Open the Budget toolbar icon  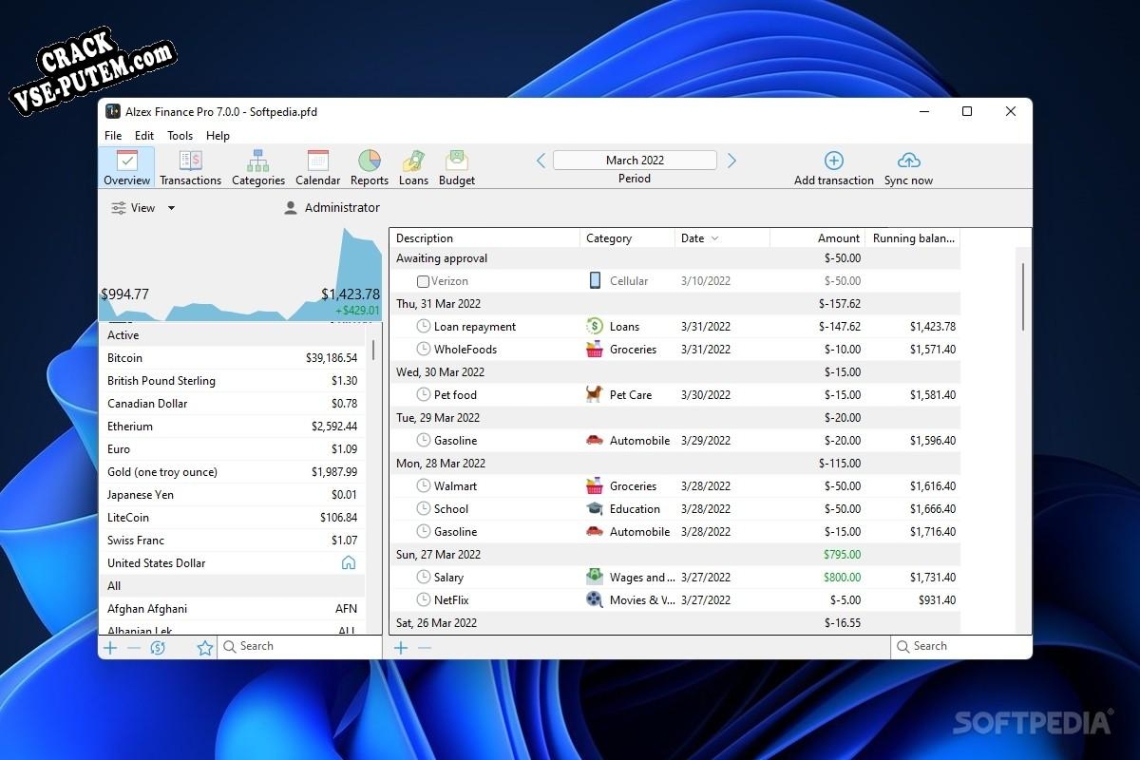click(457, 160)
